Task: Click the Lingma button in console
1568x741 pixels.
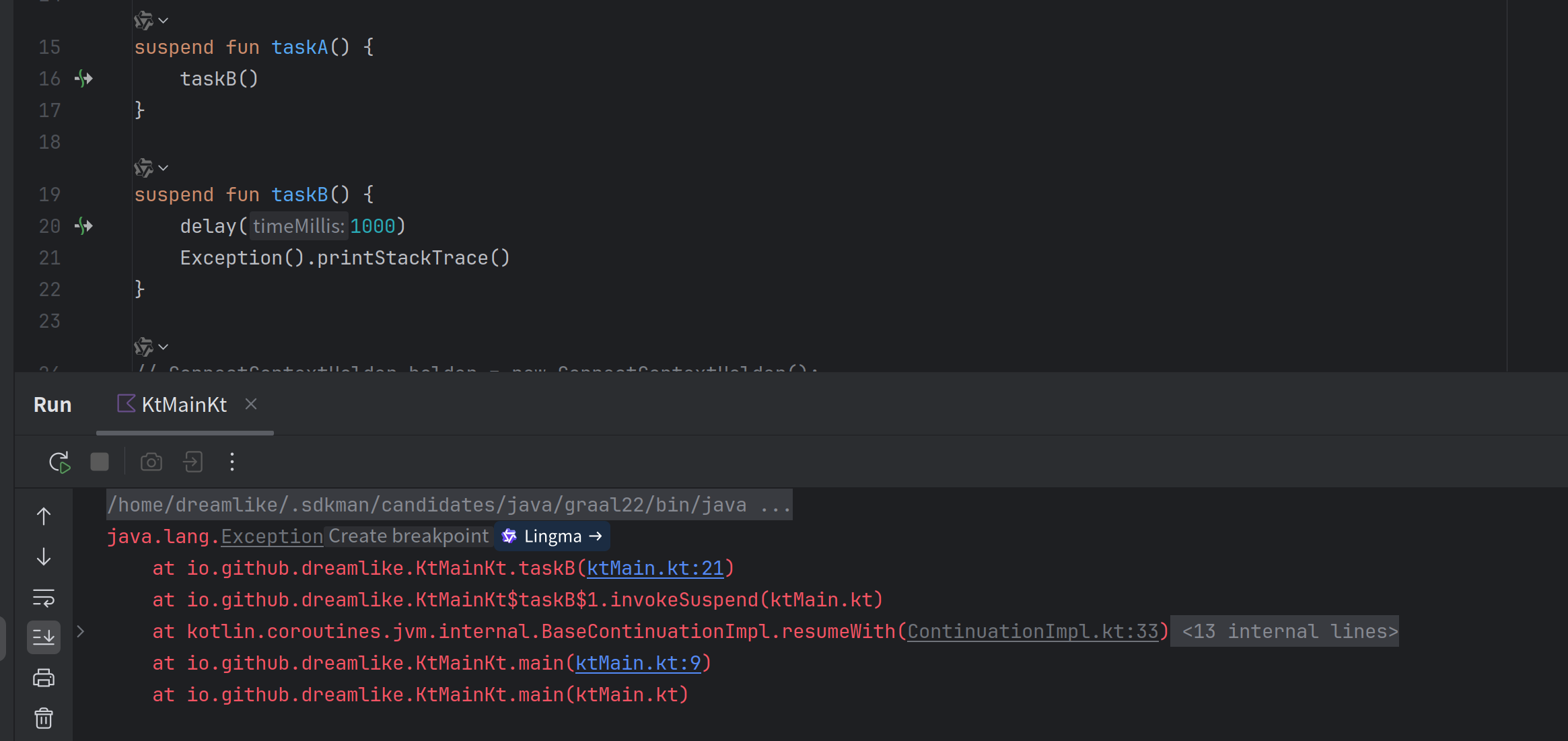Action: [552, 536]
